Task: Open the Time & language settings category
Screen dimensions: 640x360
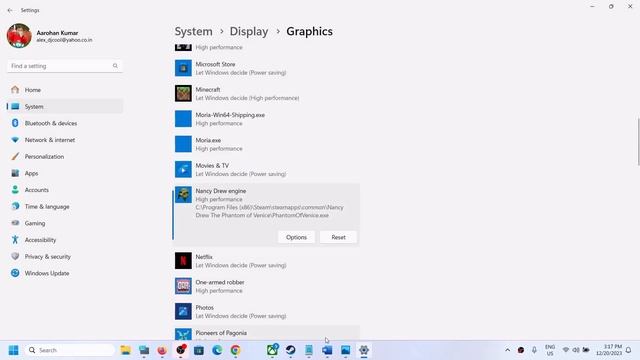Action: pyautogui.click(x=65, y=207)
